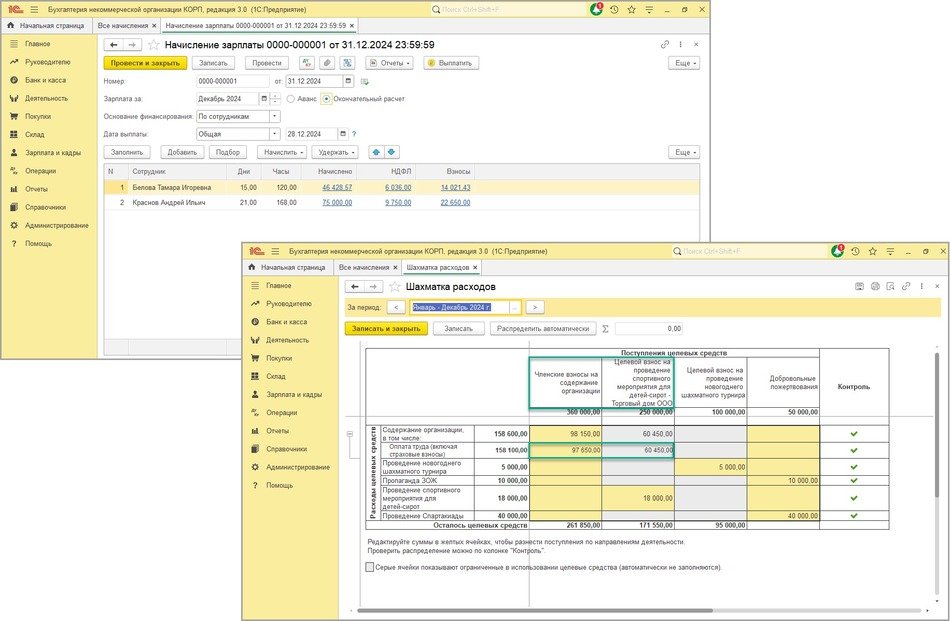Select the Аванс radio button

(290, 99)
